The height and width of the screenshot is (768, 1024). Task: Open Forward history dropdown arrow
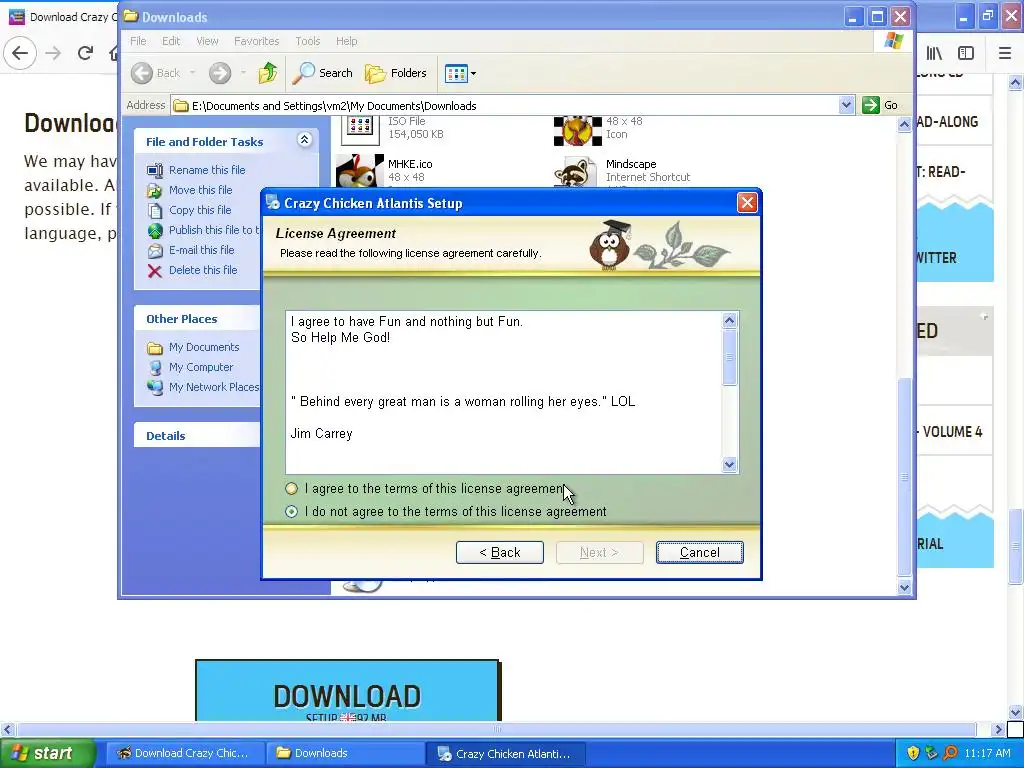[243, 73]
